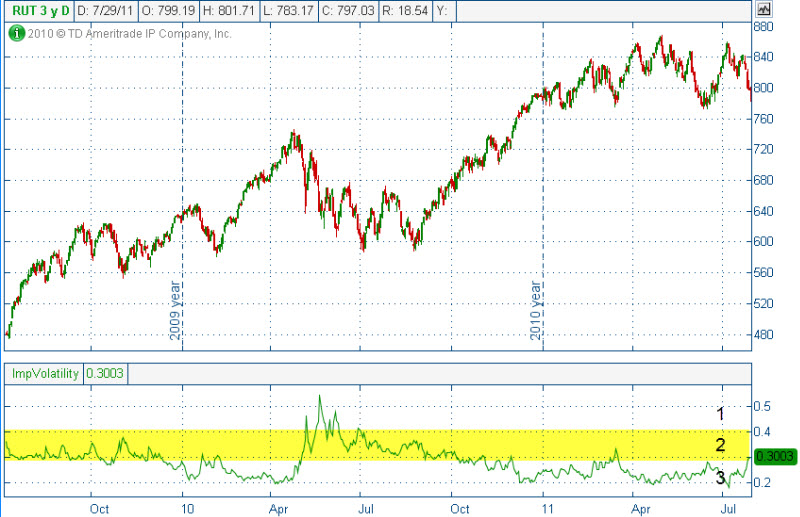Select the RUT 3 y D symbol label
The image size is (800, 517).
point(40,11)
